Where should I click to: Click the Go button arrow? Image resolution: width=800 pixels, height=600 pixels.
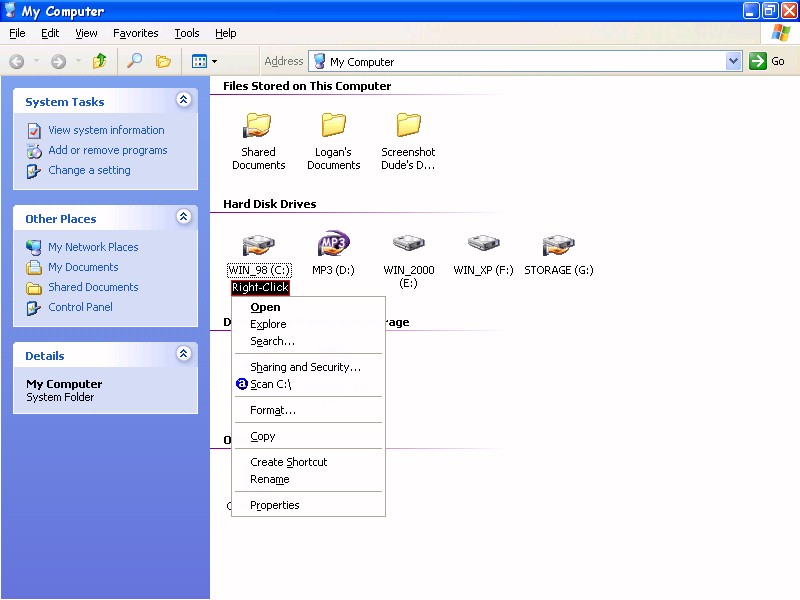pos(758,61)
